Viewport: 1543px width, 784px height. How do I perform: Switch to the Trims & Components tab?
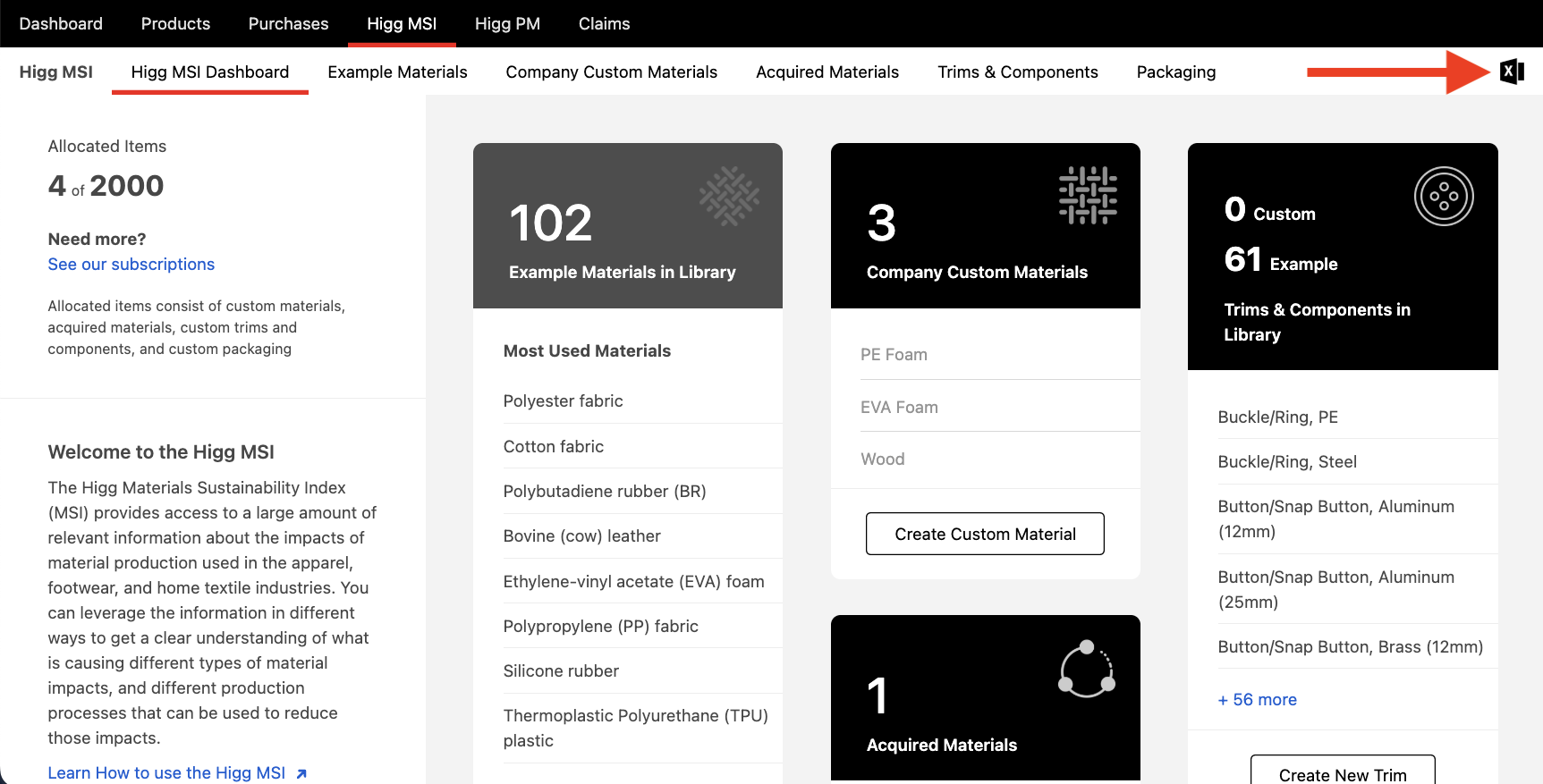1018,72
